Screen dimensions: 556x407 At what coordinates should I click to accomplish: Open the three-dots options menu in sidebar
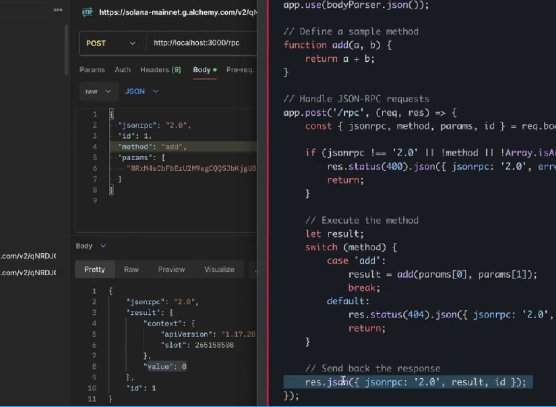coord(58,10)
